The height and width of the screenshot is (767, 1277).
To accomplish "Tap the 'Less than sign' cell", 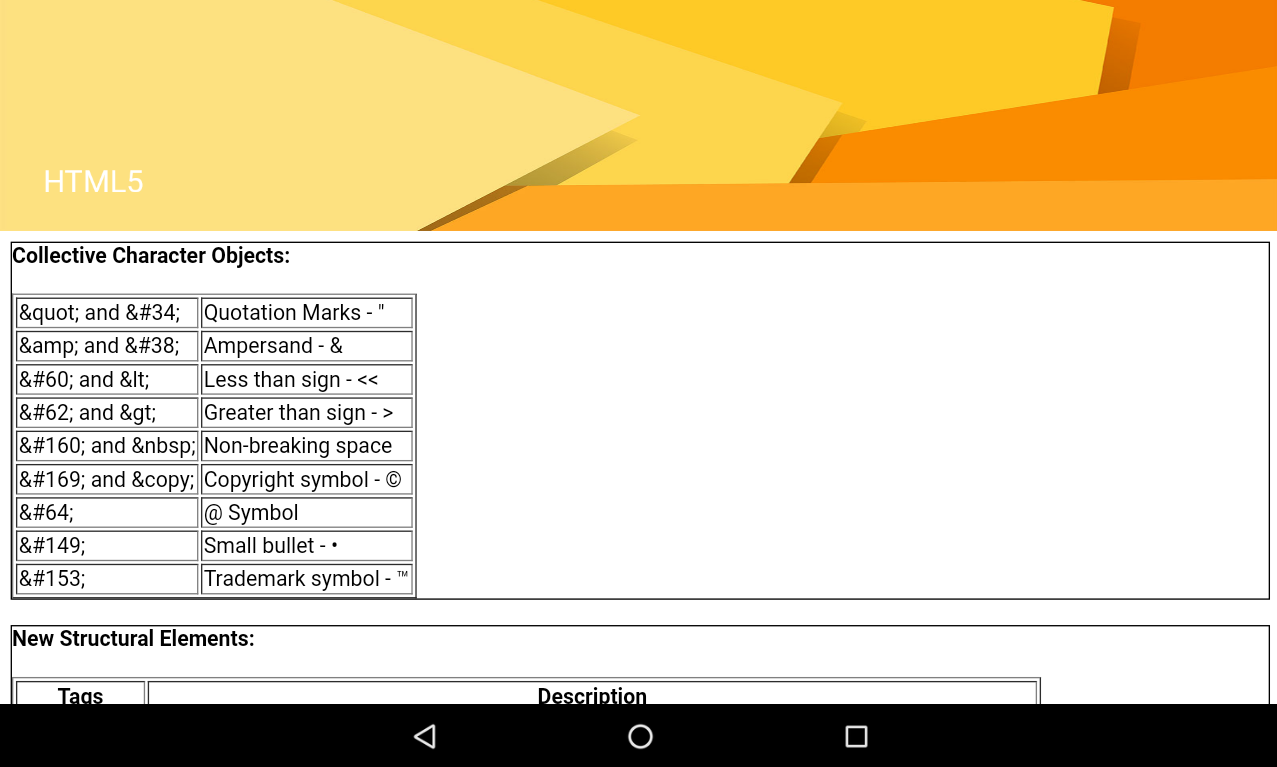I will (307, 380).
